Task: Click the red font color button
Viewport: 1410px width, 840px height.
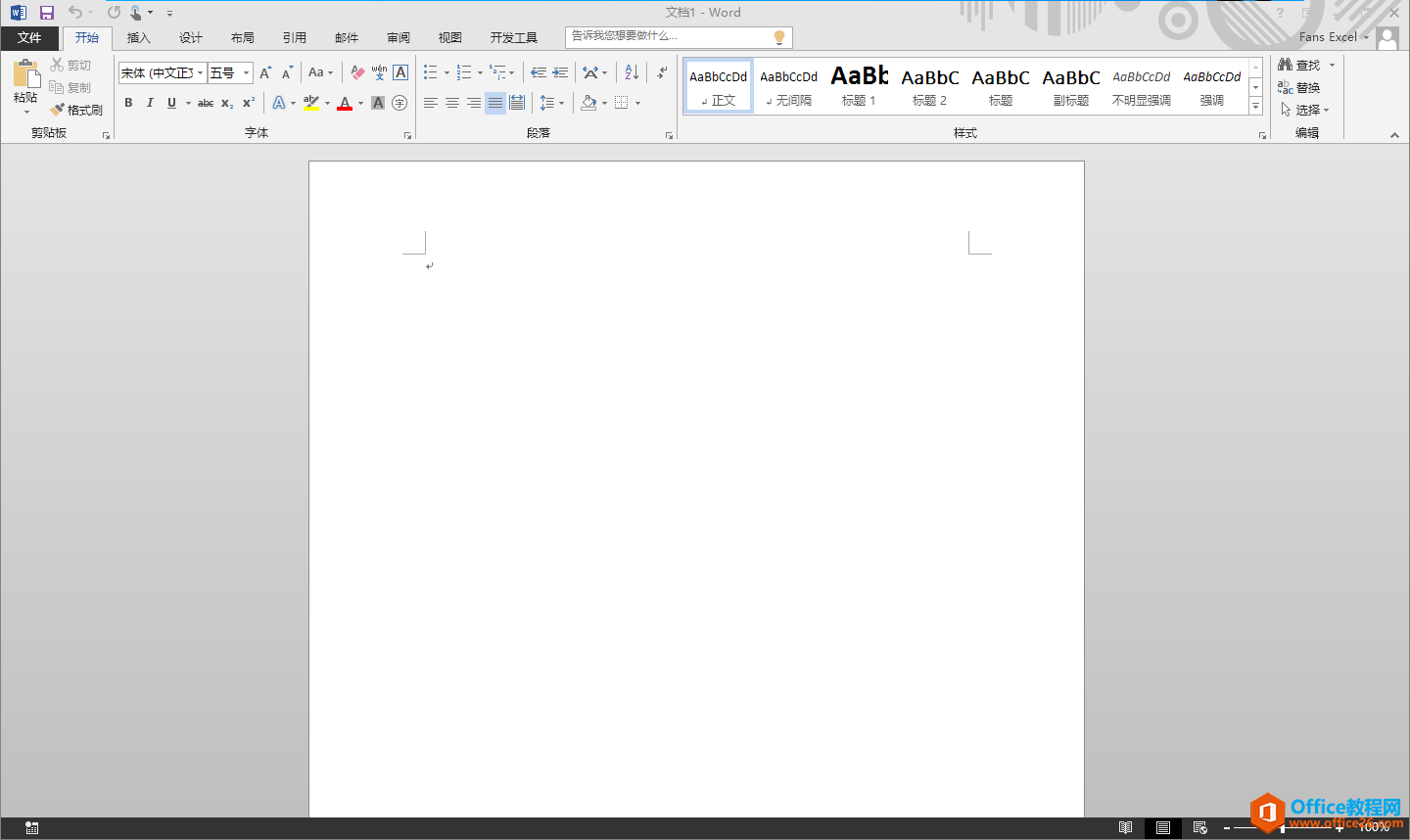Action: point(345,103)
